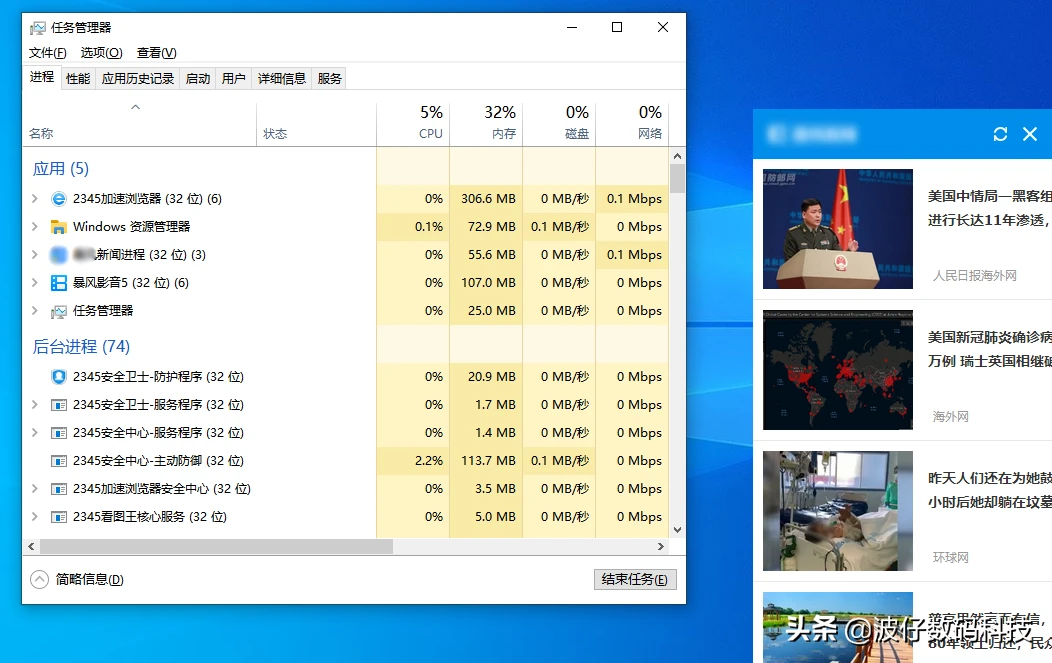Expand the 新闻进程 (32 位) process group
Viewport: 1052px width, 663px height.
(x=35, y=254)
